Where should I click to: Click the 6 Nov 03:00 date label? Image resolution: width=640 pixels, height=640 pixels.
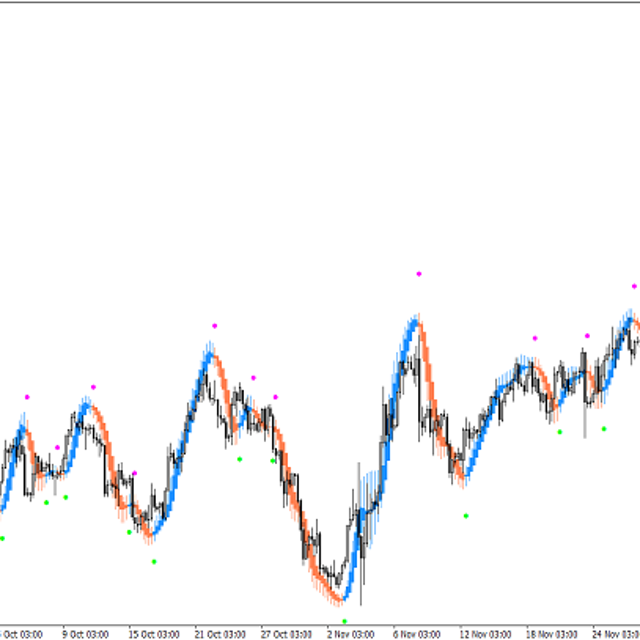coord(418,633)
